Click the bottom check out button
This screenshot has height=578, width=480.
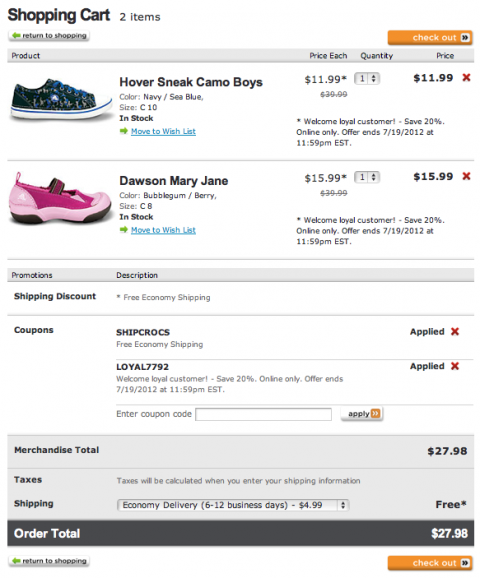[x=430, y=563]
